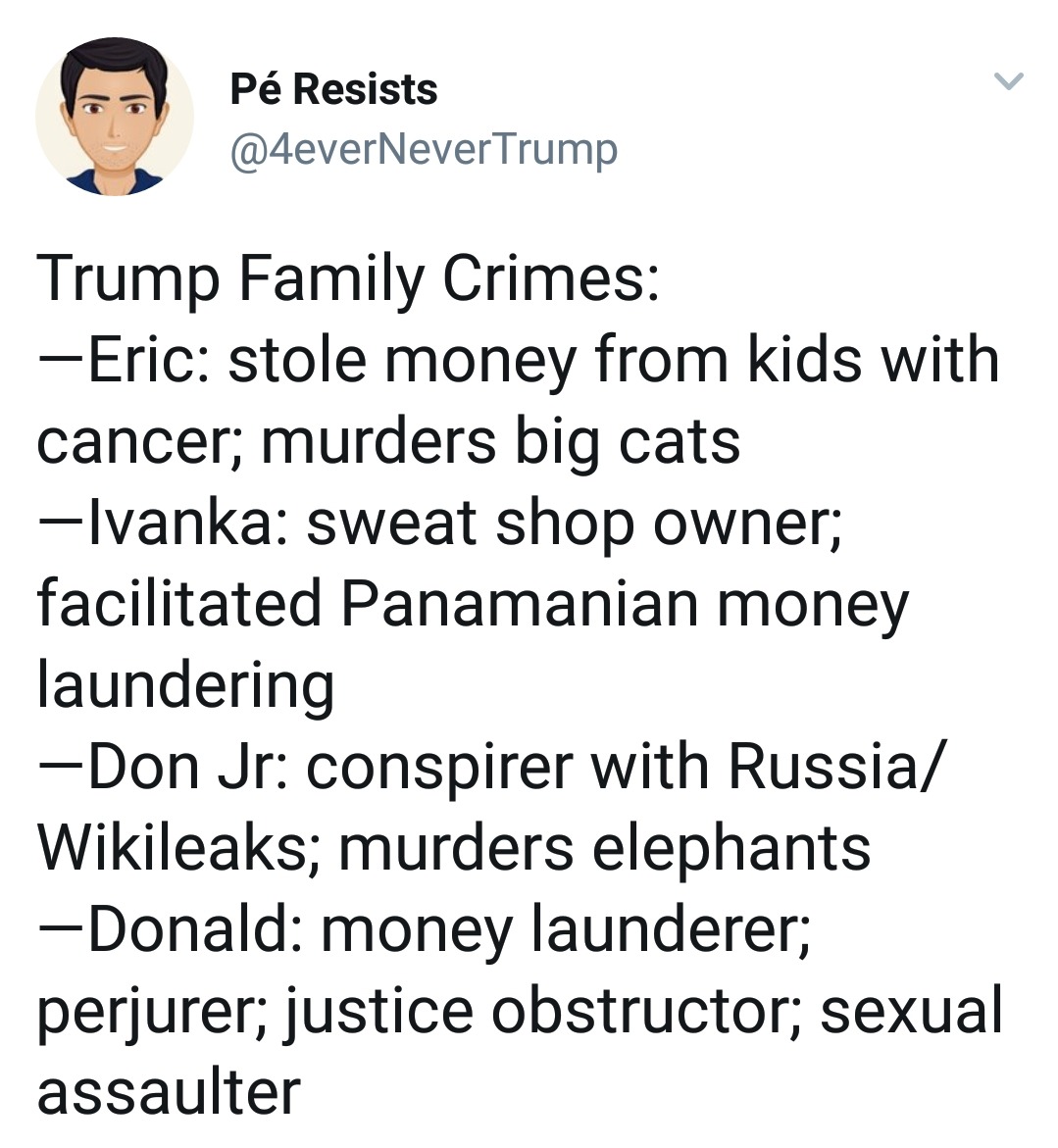Screen dimensions: 1058x1148
Task: Click the phrase 'murders big cats'
Action: [500, 441]
